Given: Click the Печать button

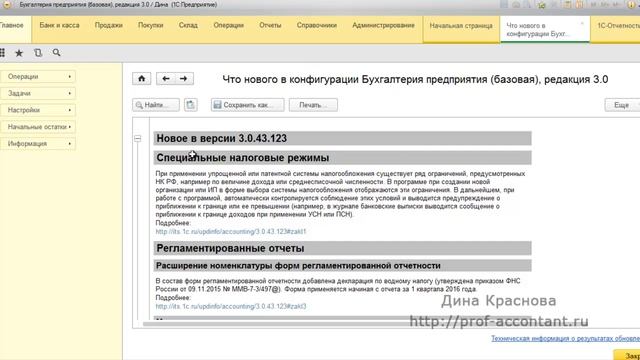Looking at the screenshot, I should click(x=313, y=105).
